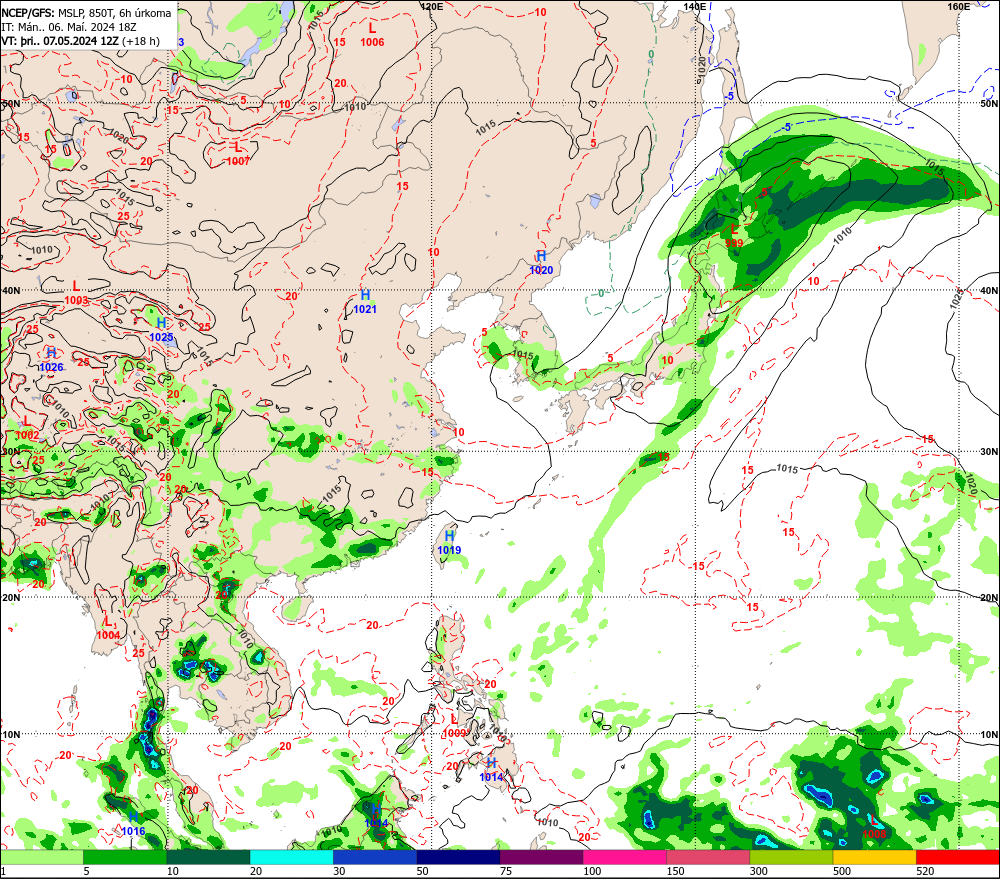The width and height of the screenshot is (1000, 879).
Task: Click the low pressure 'L 1008' marker
Action: pyautogui.click(x=874, y=826)
